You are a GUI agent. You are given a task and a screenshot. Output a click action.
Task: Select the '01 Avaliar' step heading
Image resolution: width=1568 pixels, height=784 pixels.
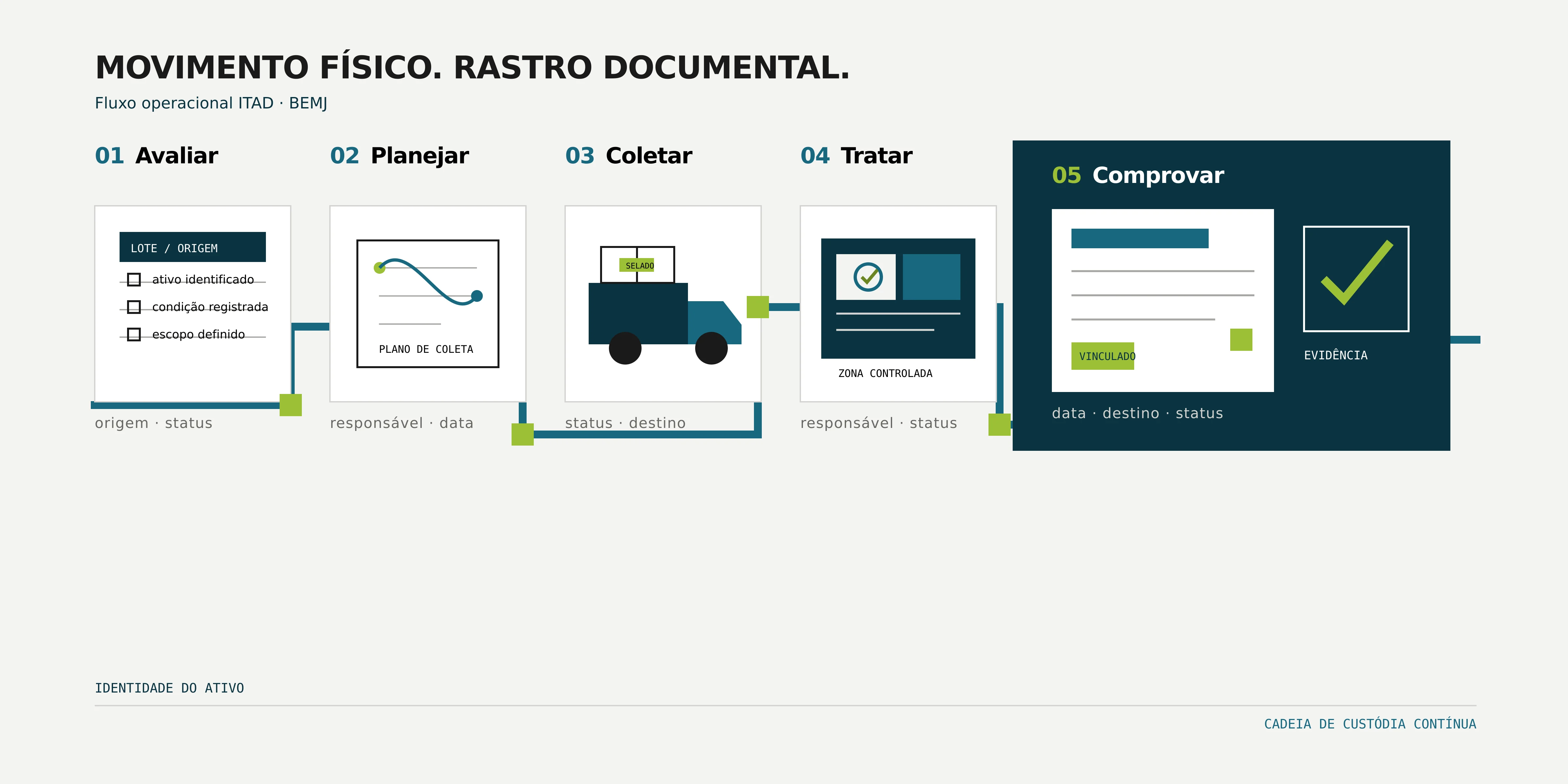(156, 156)
